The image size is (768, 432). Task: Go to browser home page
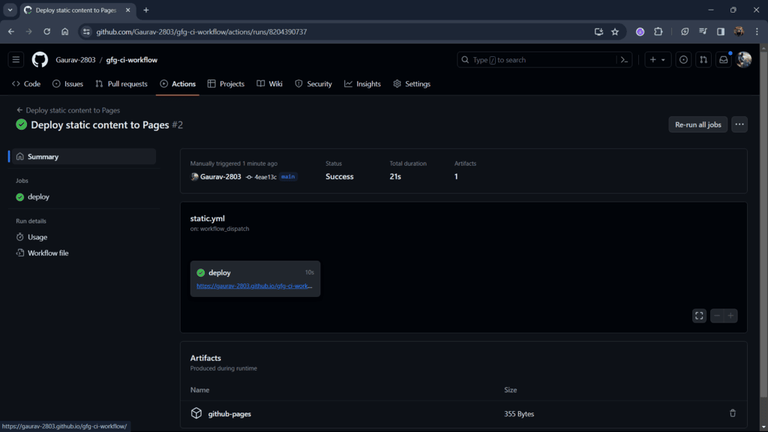click(x=65, y=32)
